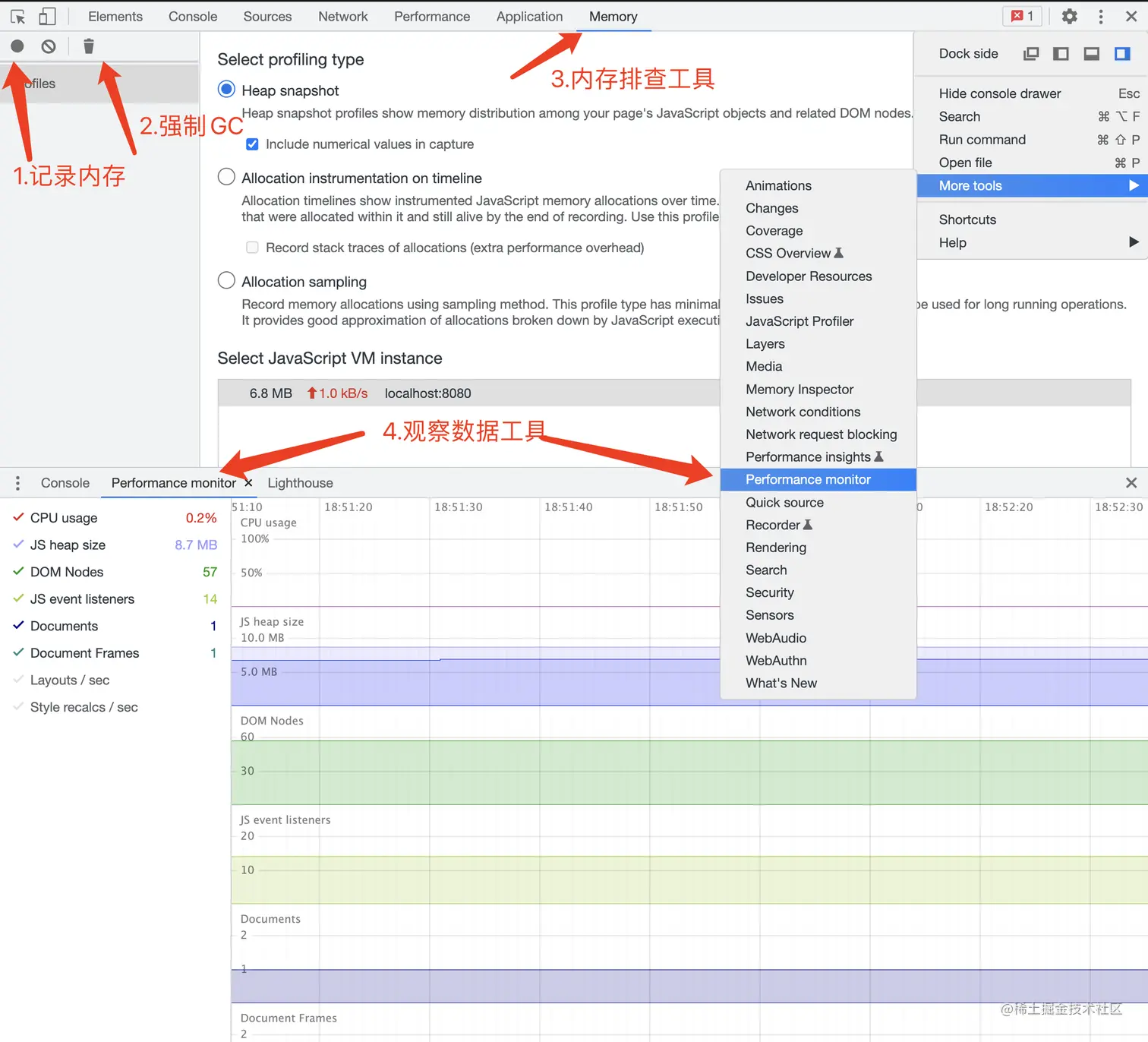This screenshot has height=1042, width=1148.
Task: Undock DevTools into separate window
Action: click(1031, 53)
